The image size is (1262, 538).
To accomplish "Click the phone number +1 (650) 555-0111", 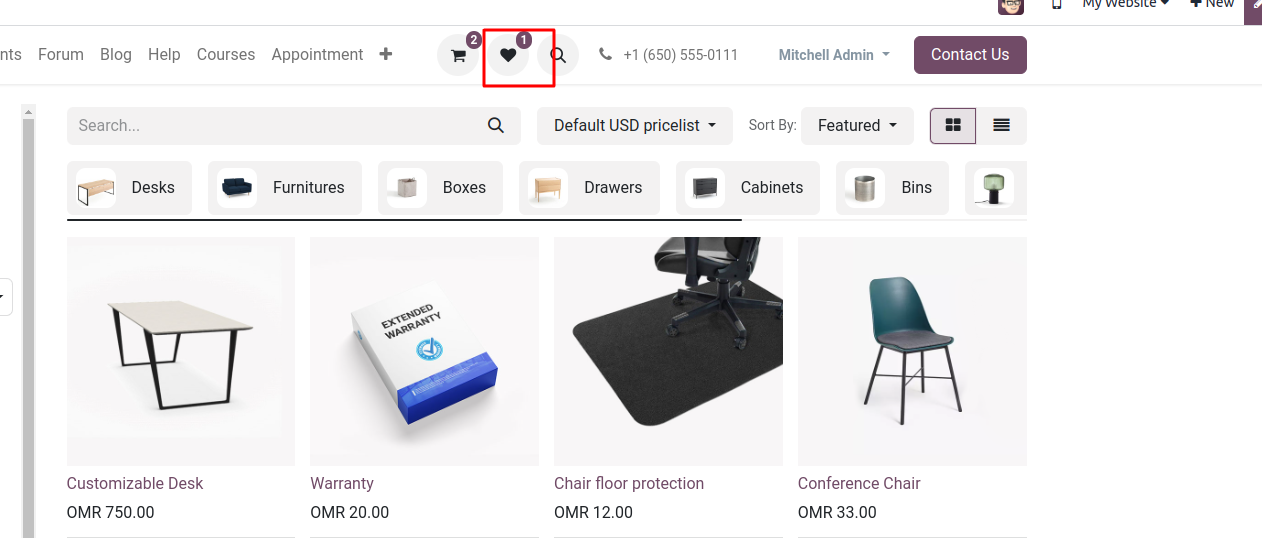I will tap(680, 55).
